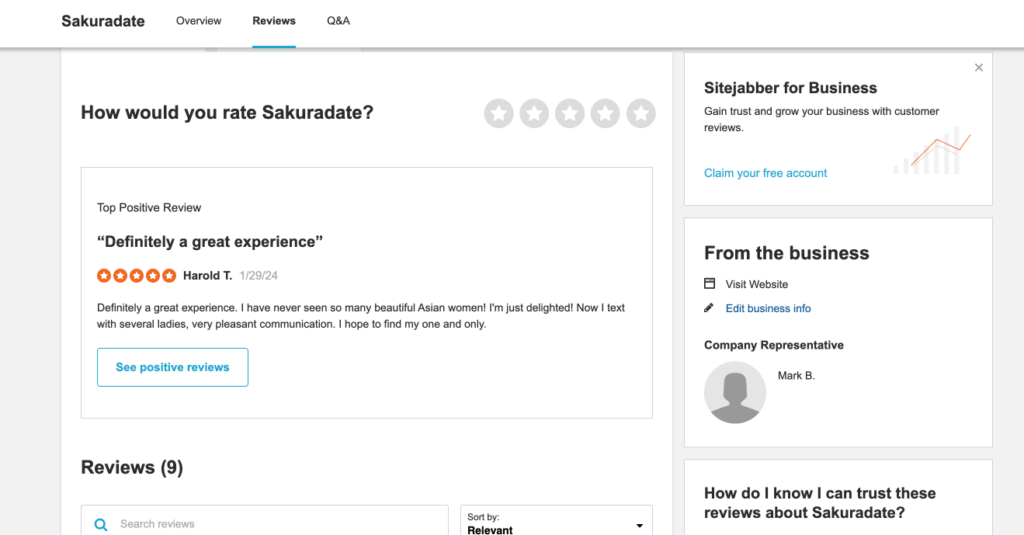Click reviewer name Harold T.

click(x=207, y=275)
